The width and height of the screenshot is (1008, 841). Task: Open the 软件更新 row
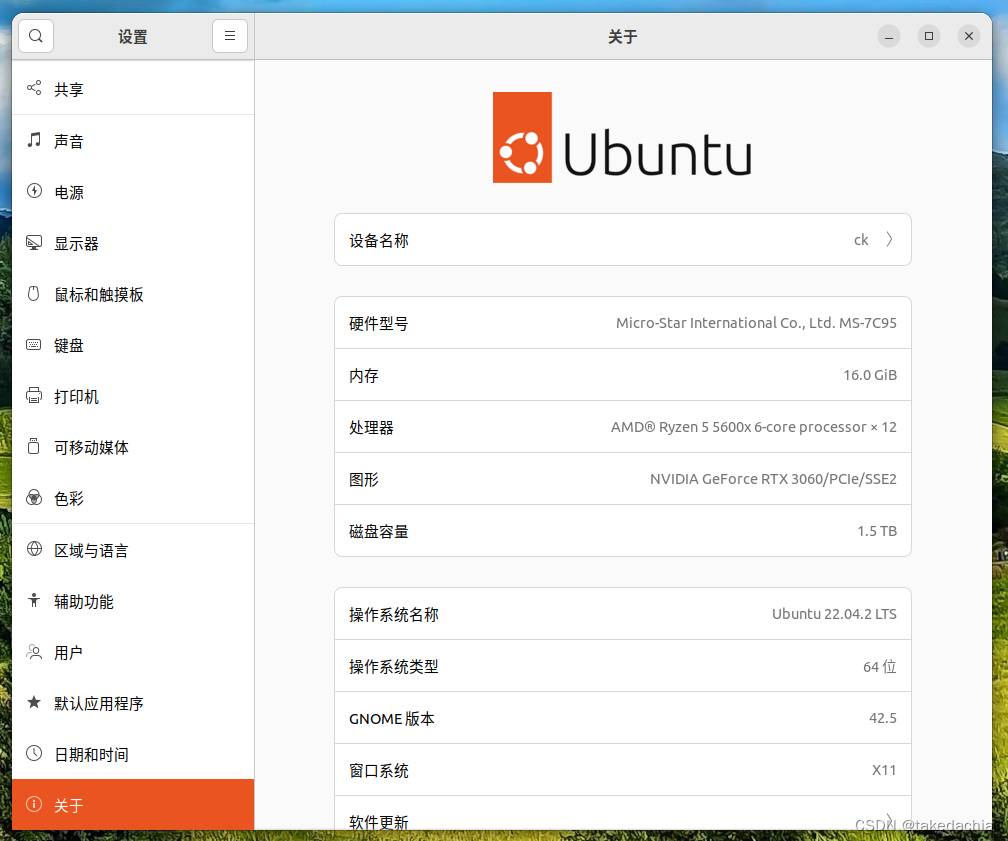(622, 814)
